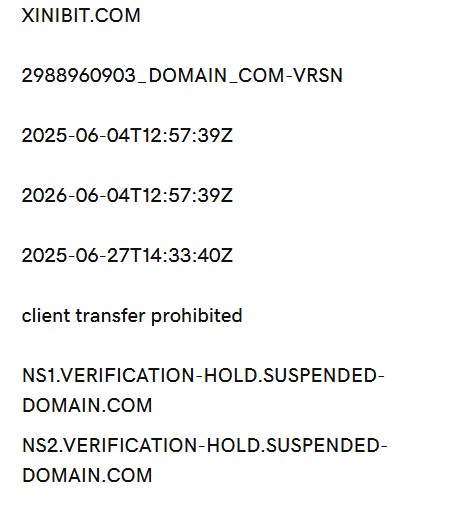The height and width of the screenshot is (513, 470).
Task: Click the 2988960903 number in the registry ID
Action: pyautogui.click(x=78, y=75)
